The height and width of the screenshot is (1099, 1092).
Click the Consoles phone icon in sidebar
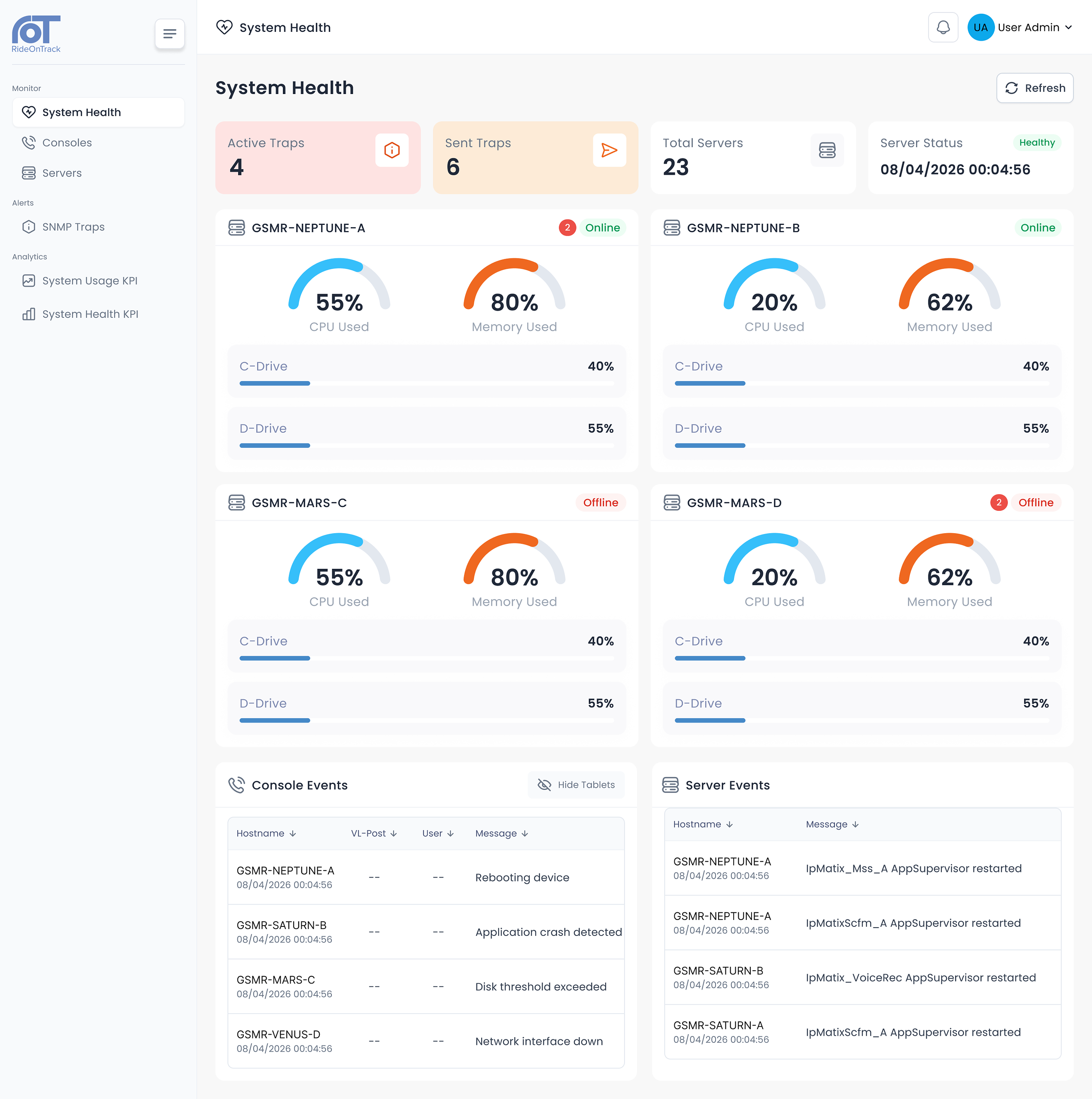click(x=28, y=143)
